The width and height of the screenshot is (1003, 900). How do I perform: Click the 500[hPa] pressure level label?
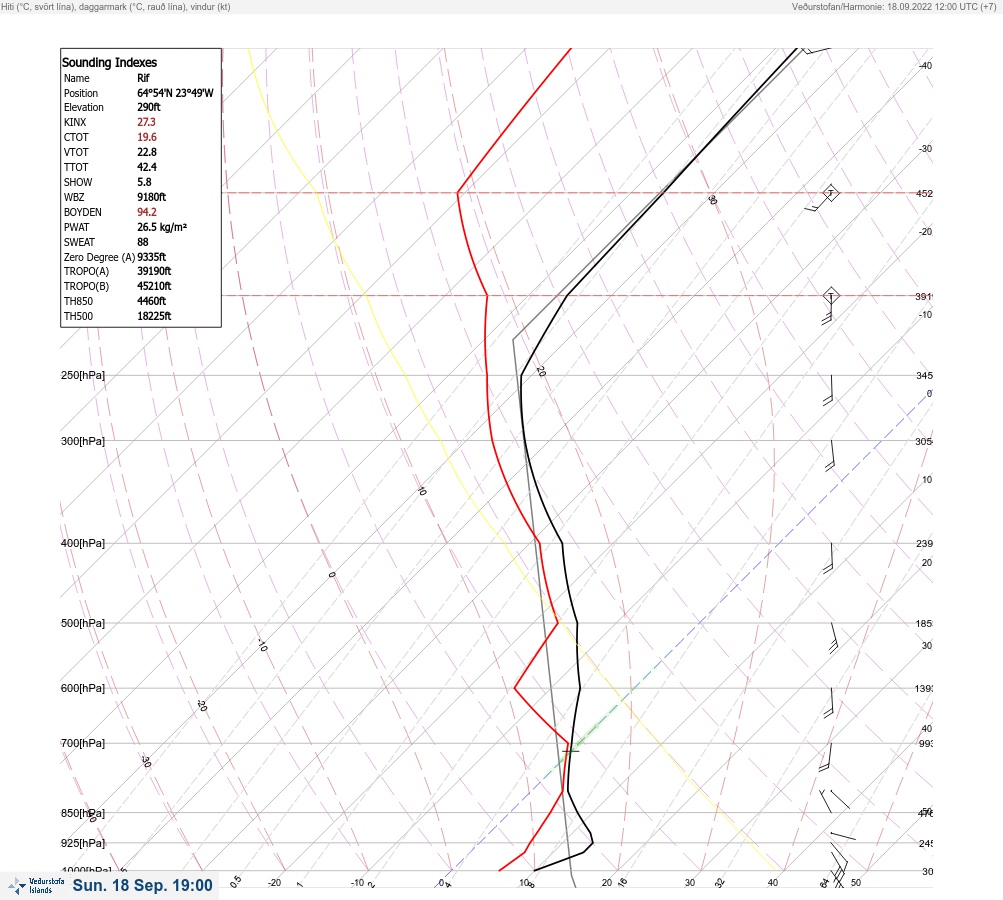coord(83,624)
